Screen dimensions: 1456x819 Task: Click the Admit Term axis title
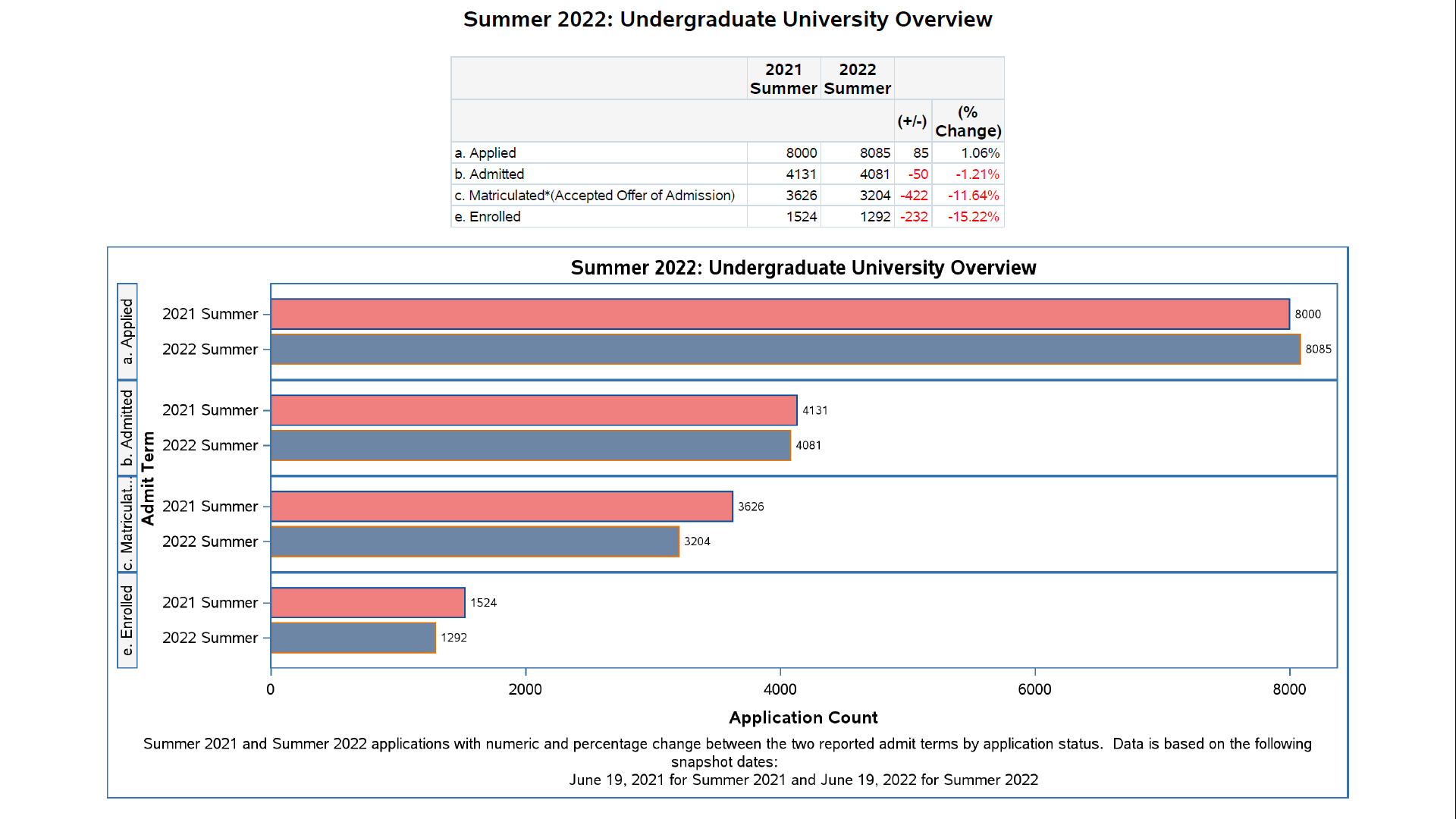[x=148, y=479]
